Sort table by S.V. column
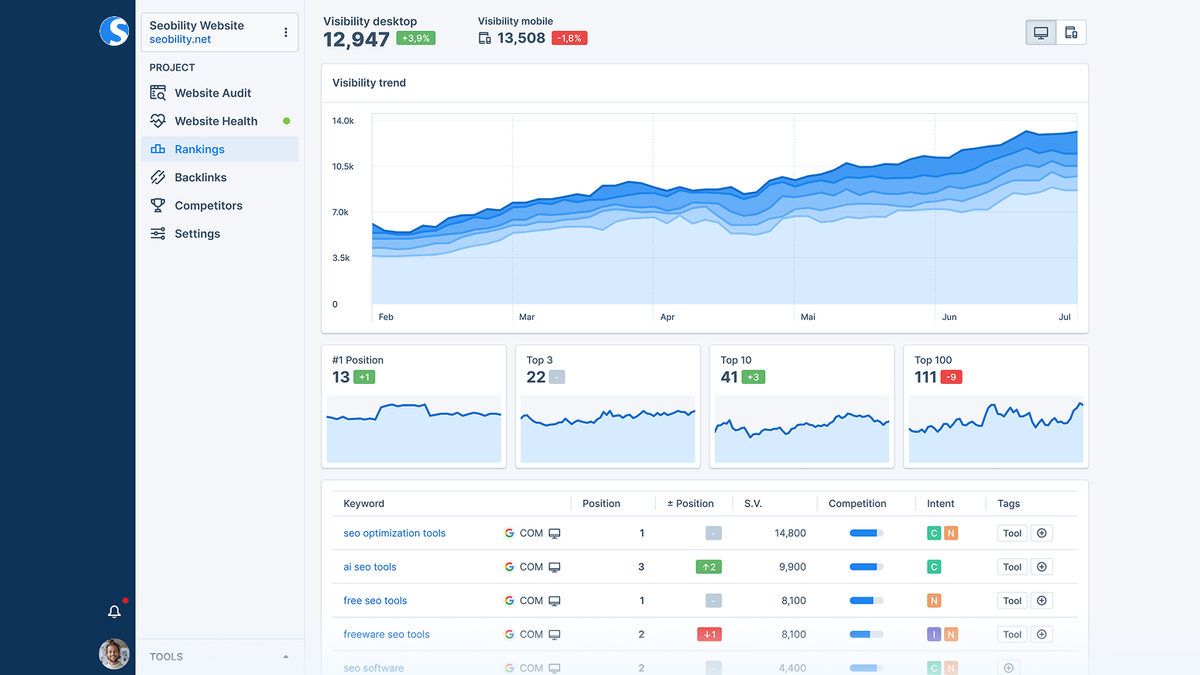Screen dimensions: 1200x675 click(753, 504)
